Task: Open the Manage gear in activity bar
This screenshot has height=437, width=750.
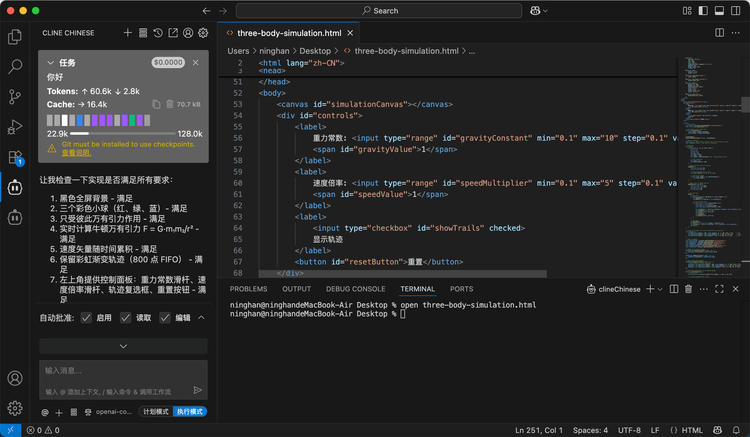Action: click(15, 408)
